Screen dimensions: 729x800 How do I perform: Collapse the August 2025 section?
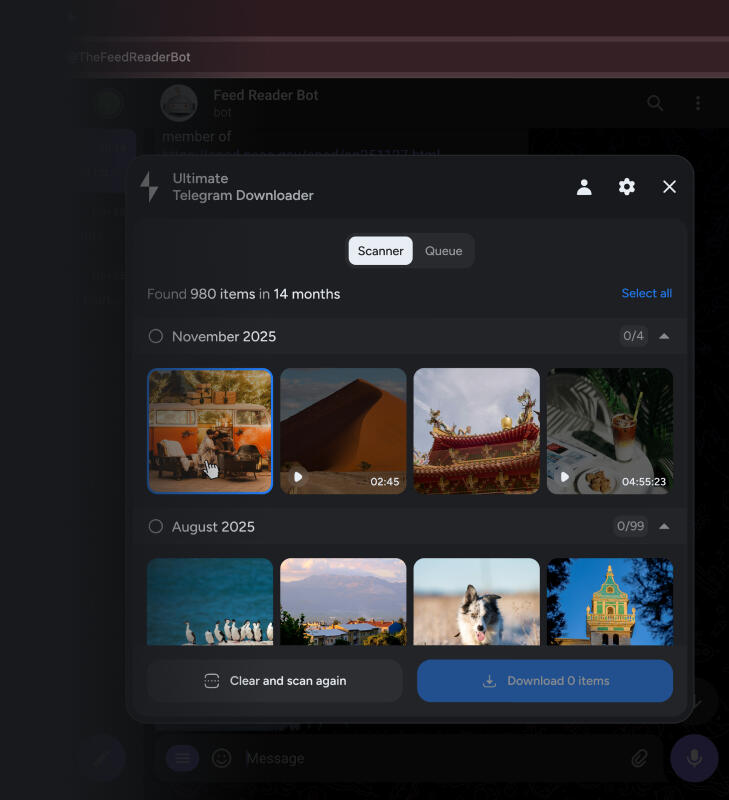click(664, 526)
